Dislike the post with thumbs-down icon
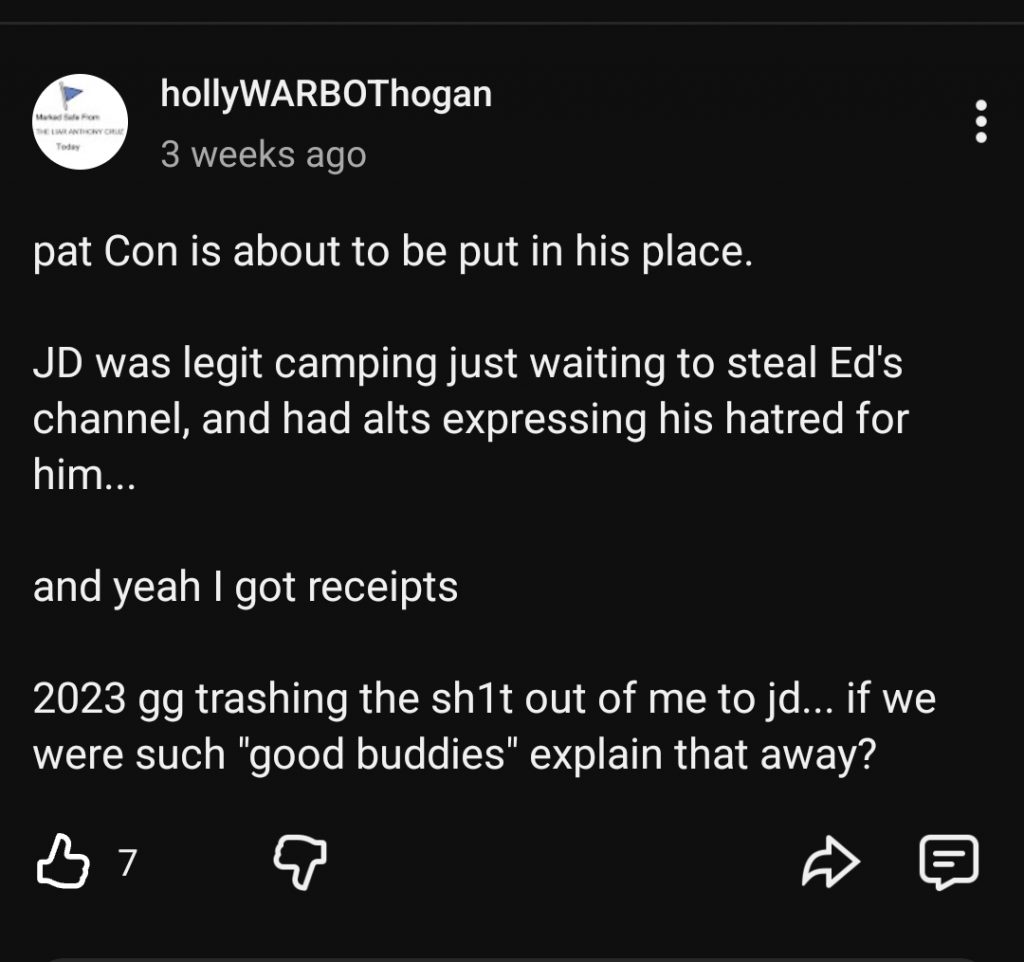The image size is (1024, 962). 300,860
